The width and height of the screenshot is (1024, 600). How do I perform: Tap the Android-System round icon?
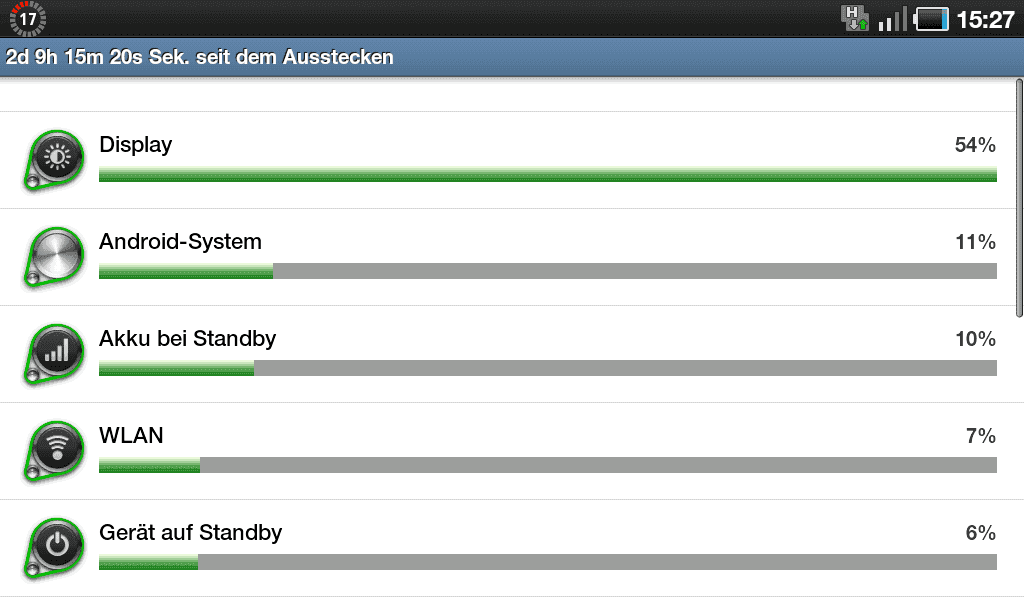55,257
